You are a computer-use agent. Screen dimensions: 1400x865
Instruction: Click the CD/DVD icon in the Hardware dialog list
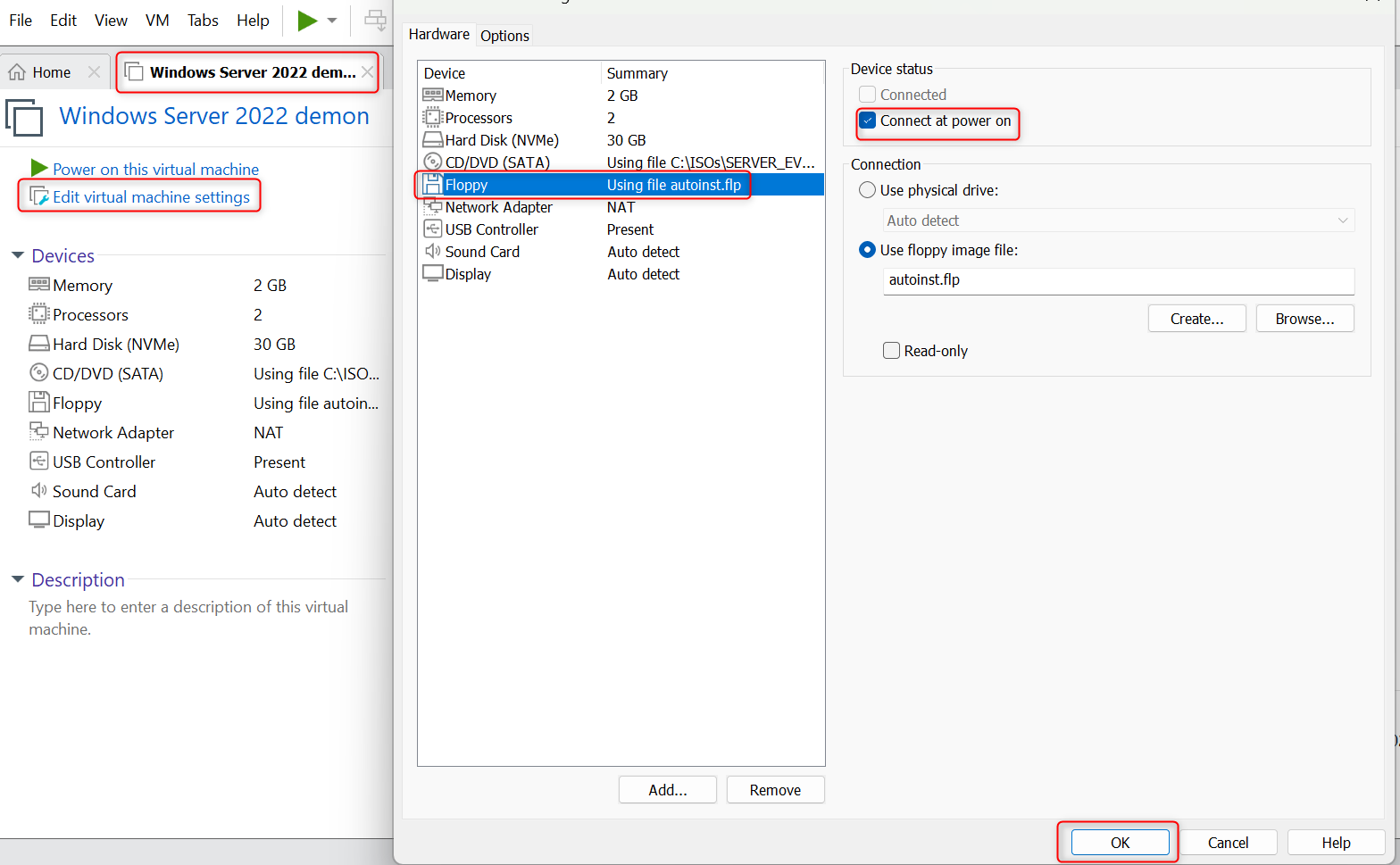click(x=433, y=162)
